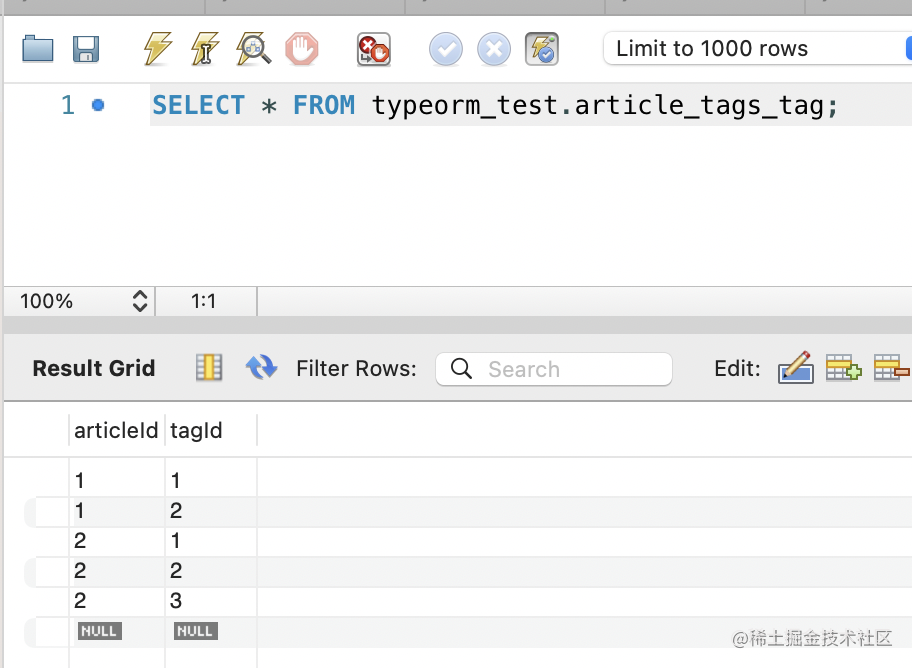Viewport: 912px width, 668px height.
Task: Insert new row in result grid
Action: pos(843,368)
